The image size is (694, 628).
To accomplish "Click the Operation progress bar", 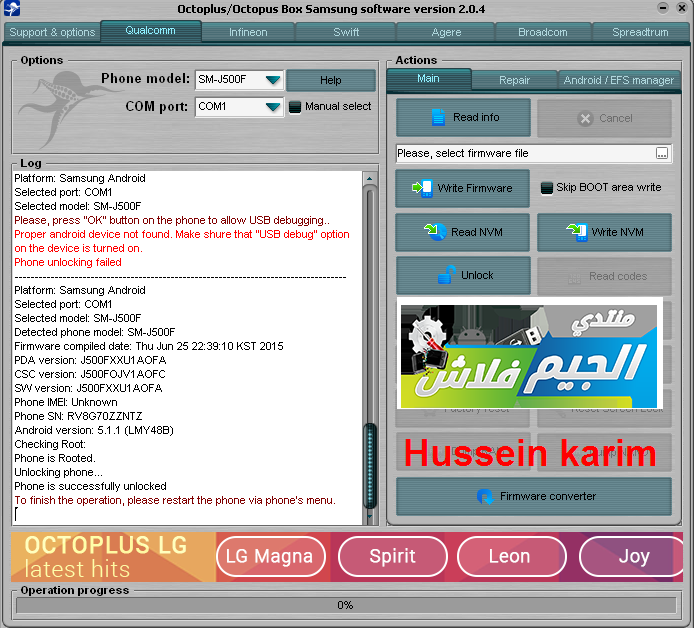I will point(346,605).
